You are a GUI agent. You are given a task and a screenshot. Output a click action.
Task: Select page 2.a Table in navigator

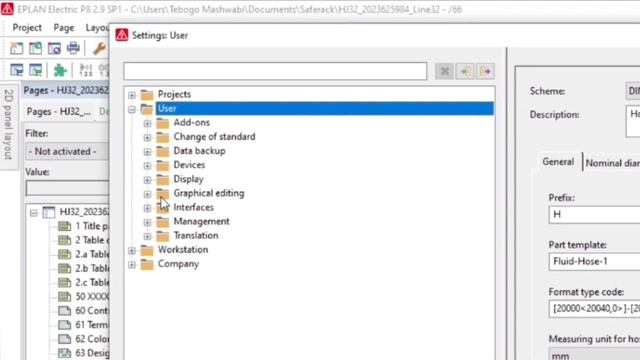[92, 254]
